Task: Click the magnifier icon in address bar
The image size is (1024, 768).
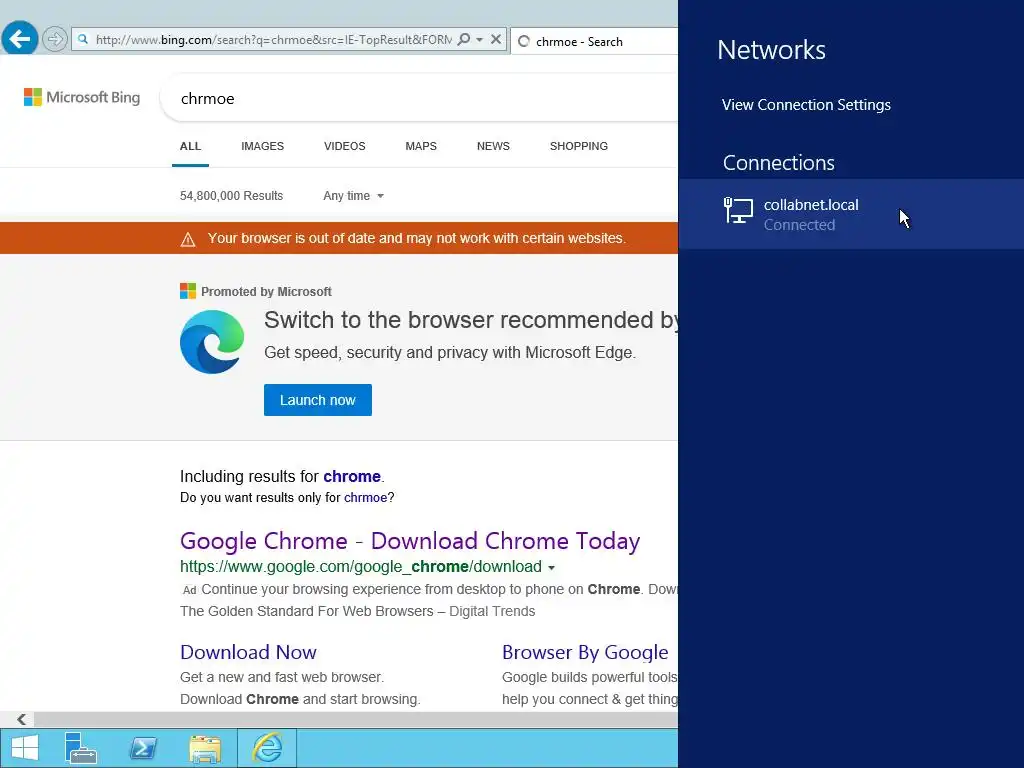Action: (x=464, y=39)
